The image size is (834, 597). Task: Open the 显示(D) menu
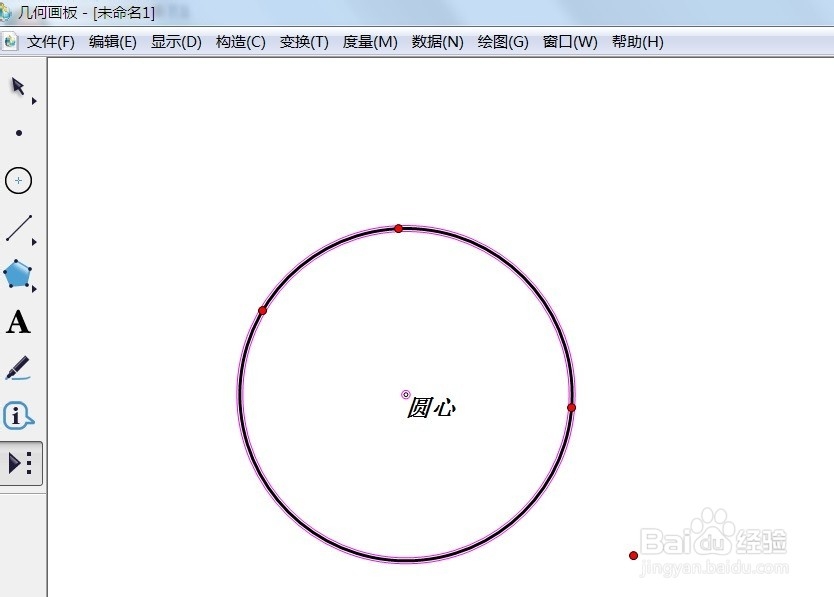point(176,42)
